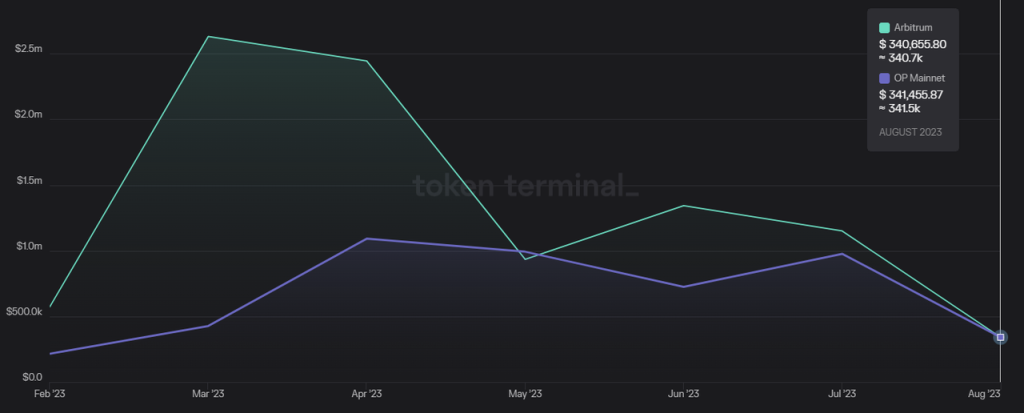
Task: Click the ≈ 341.5k approximation text
Action: (900, 108)
